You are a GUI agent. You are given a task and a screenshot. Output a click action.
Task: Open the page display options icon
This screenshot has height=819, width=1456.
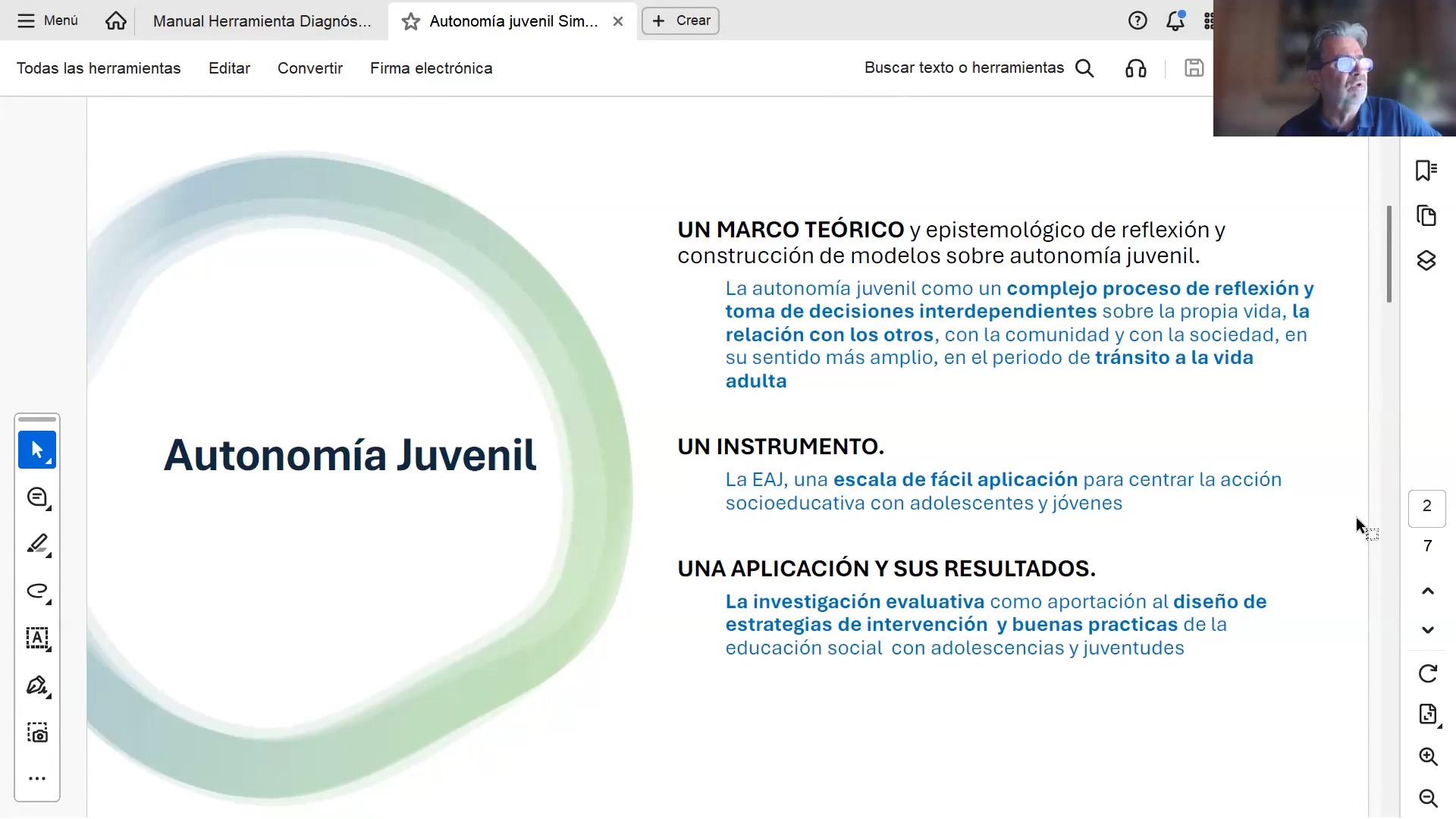(1429, 714)
